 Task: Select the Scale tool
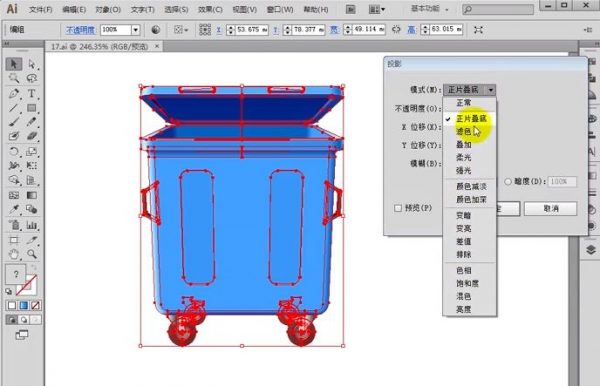pos(32,151)
